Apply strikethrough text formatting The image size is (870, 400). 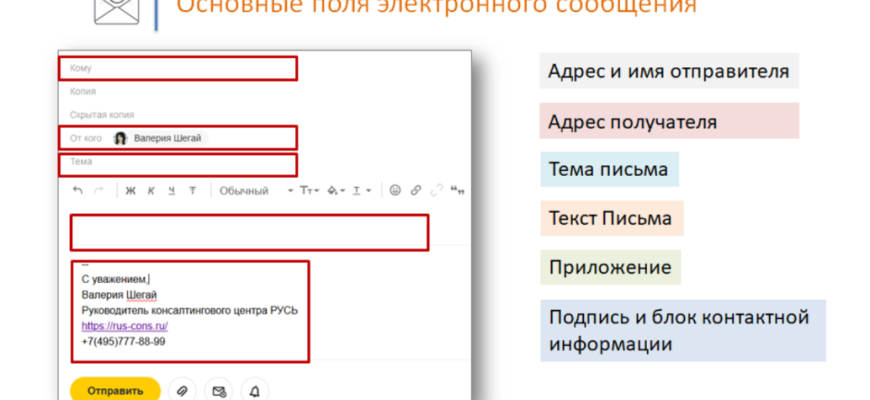tap(193, 190)
